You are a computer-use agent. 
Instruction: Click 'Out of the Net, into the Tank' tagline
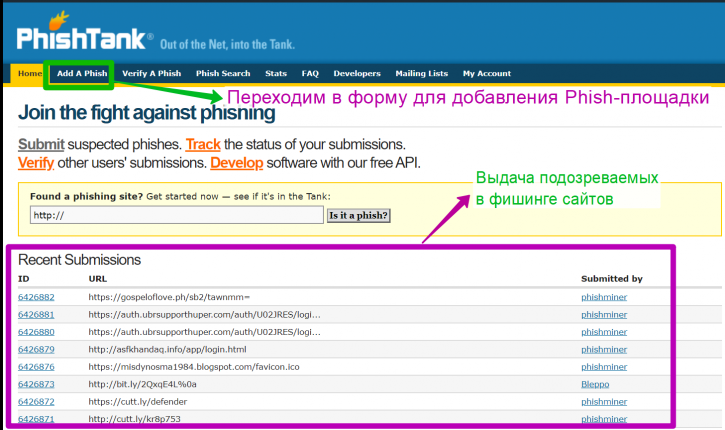coord(227,44)
